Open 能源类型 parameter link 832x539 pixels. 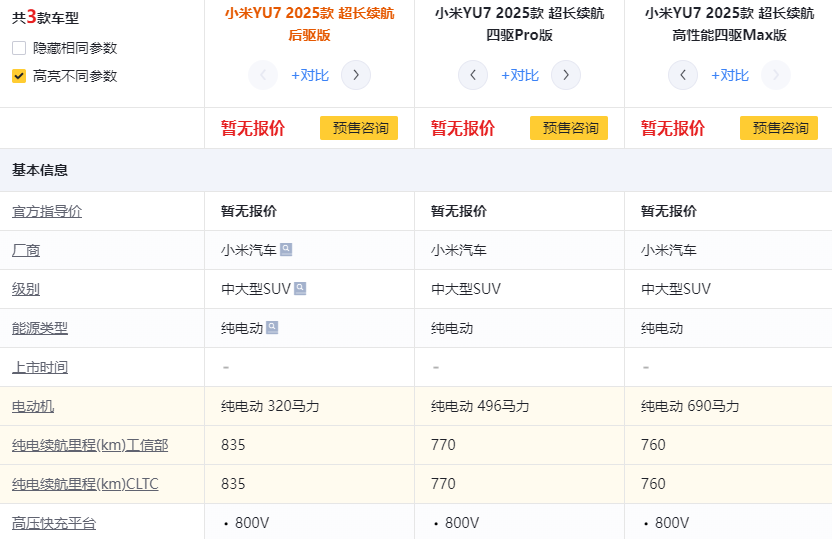click(40, 328)
